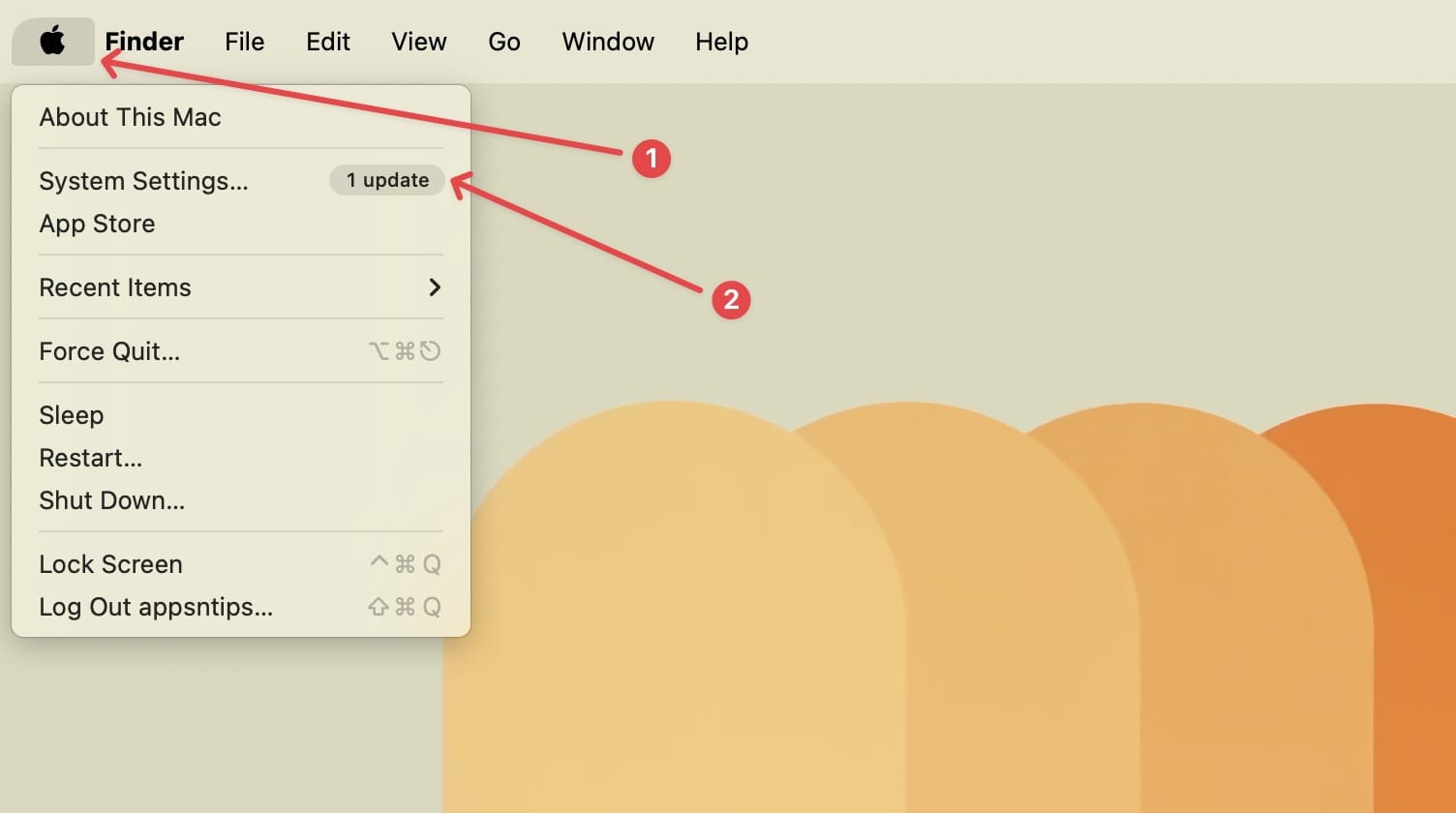The width and height of the screenshot is (1456, 813).
Task: Open the Edit menu
Action: (x=328, y=42)
